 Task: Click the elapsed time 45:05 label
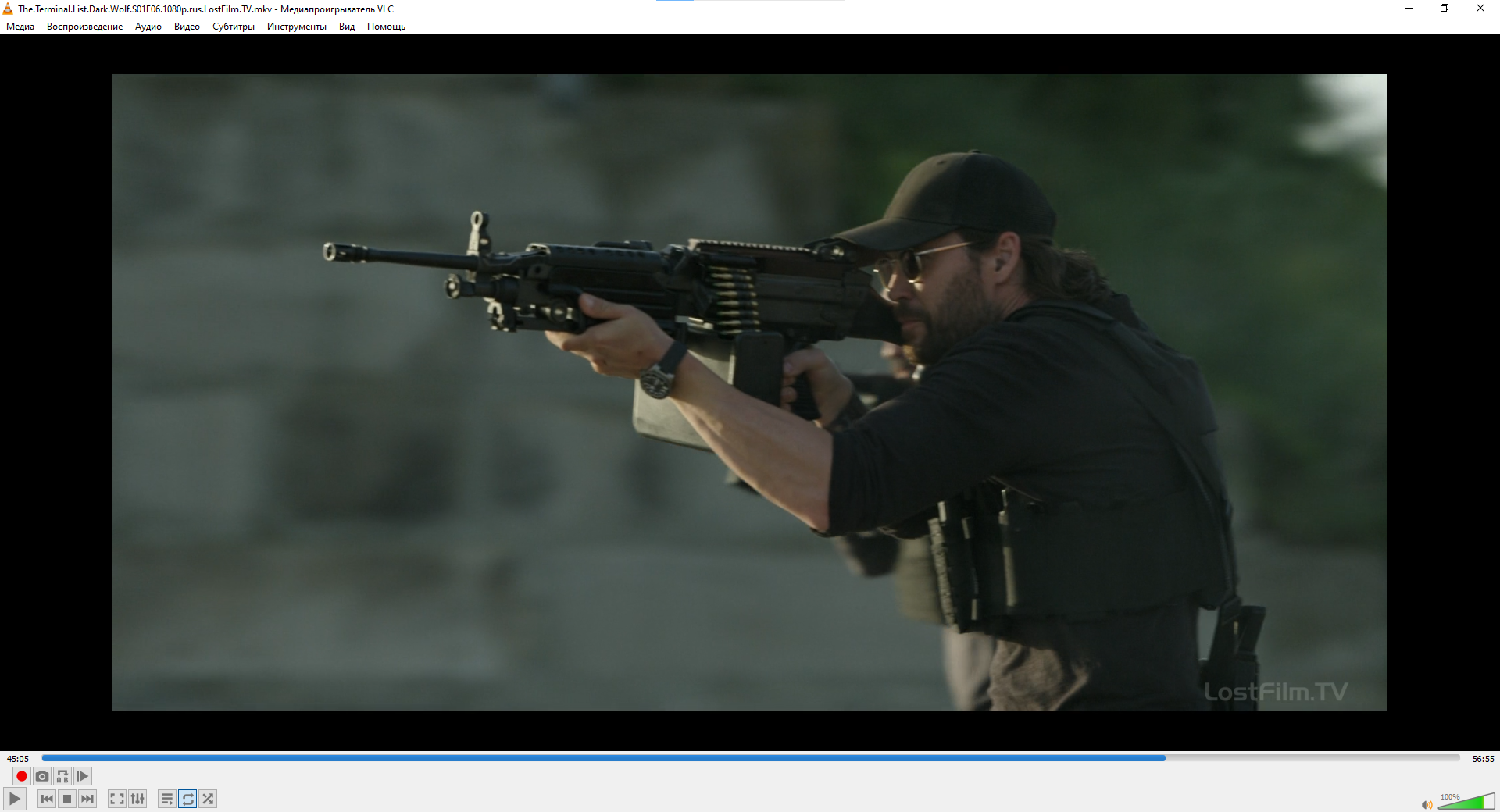(x=18, y=759)
